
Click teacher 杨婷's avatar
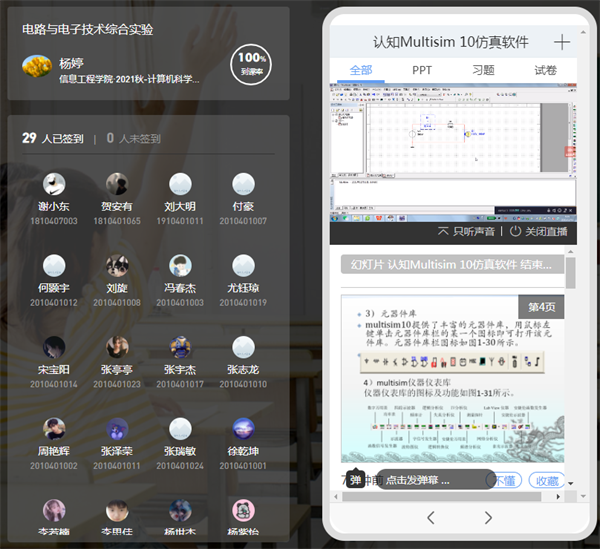click(x=37, y=66)
